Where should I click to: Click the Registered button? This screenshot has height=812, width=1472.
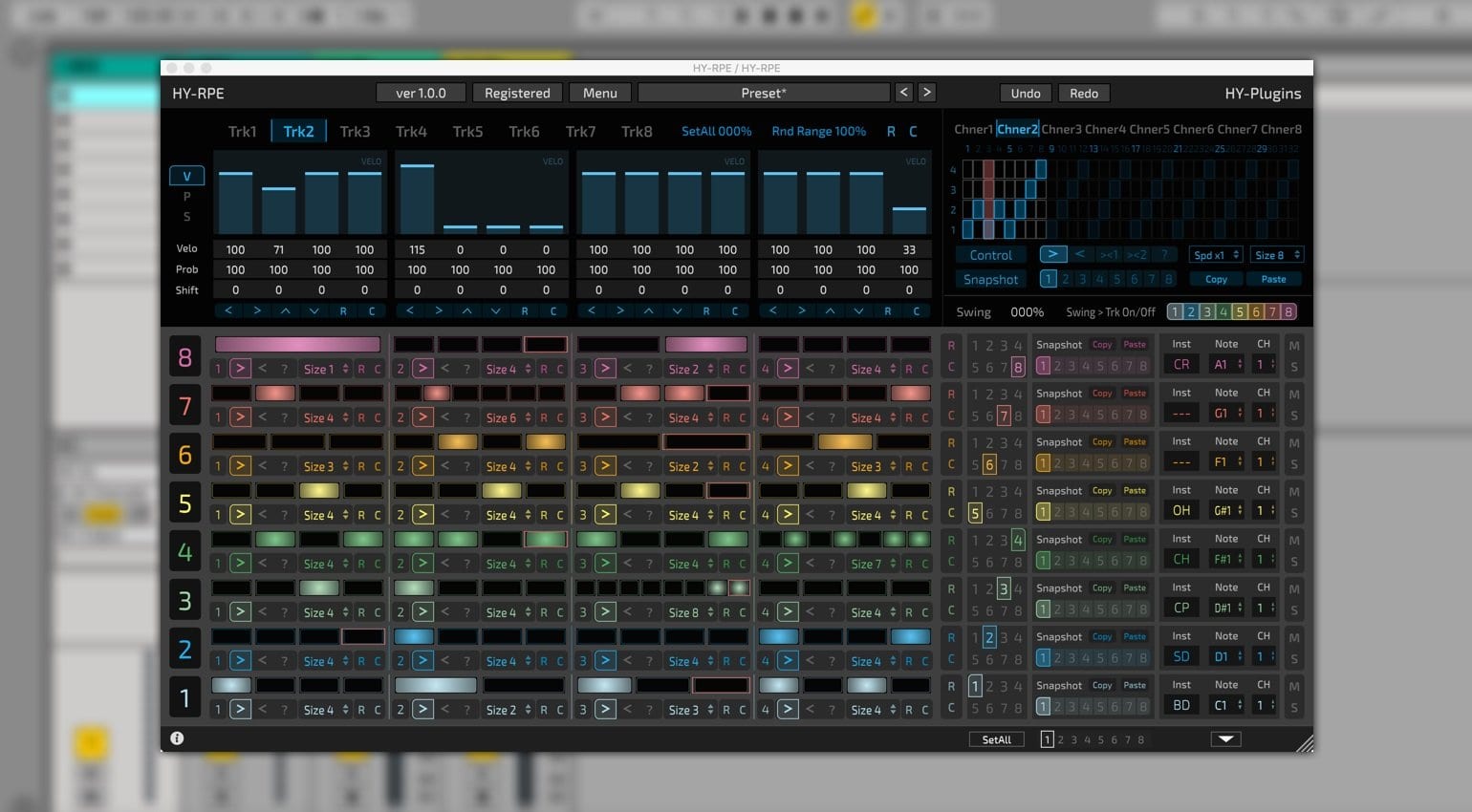(517, 93)
